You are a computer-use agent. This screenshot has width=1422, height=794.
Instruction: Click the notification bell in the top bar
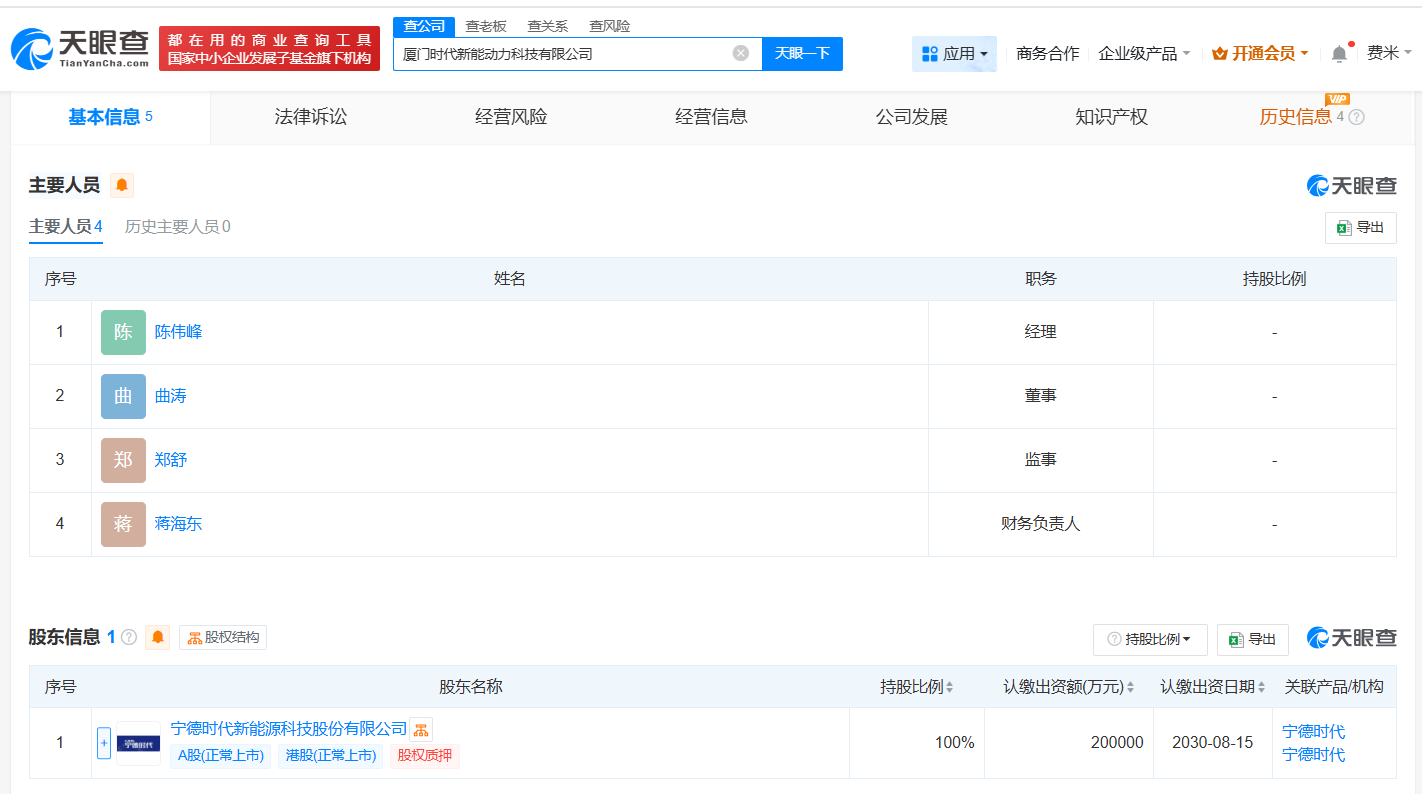pos(1338,53)
